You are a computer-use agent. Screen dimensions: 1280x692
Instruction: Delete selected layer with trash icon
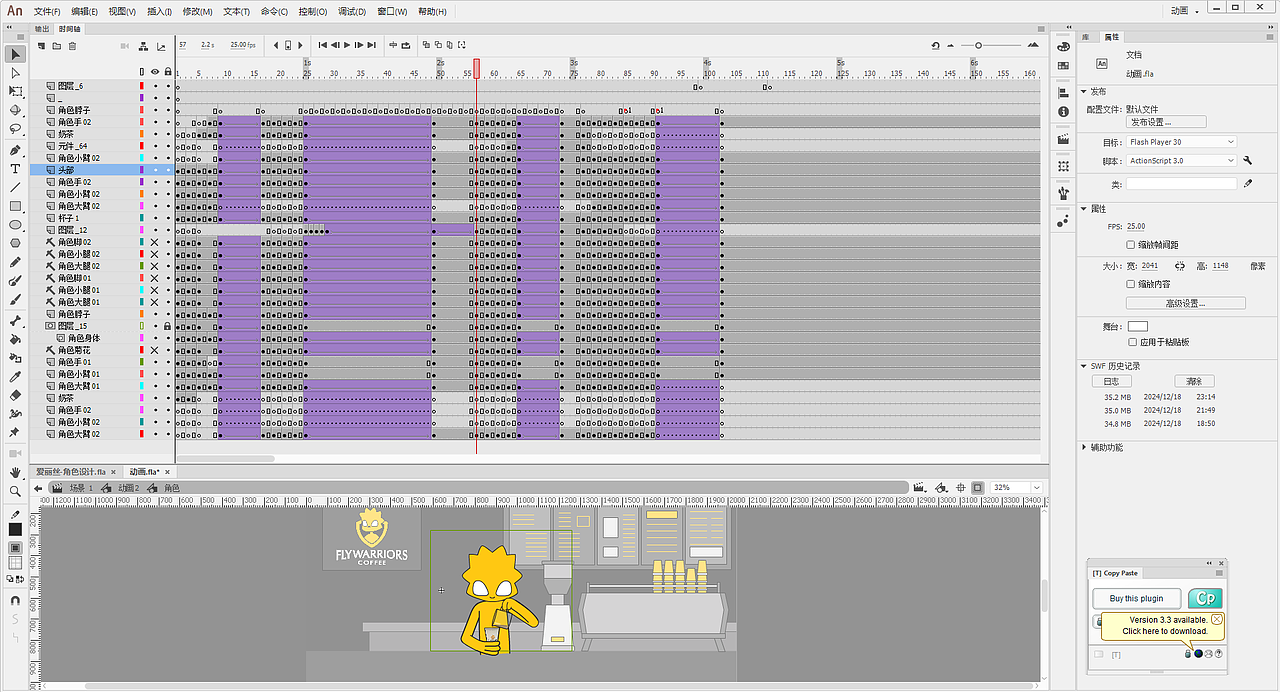(x=72, y=46)
